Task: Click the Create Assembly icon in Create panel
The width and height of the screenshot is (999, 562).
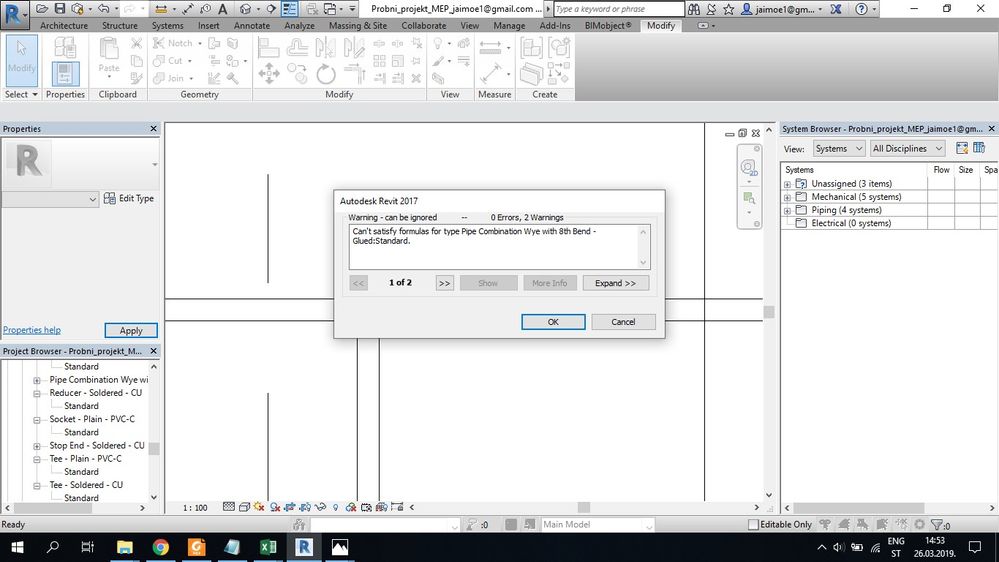Action: click(x=531, y=47)
